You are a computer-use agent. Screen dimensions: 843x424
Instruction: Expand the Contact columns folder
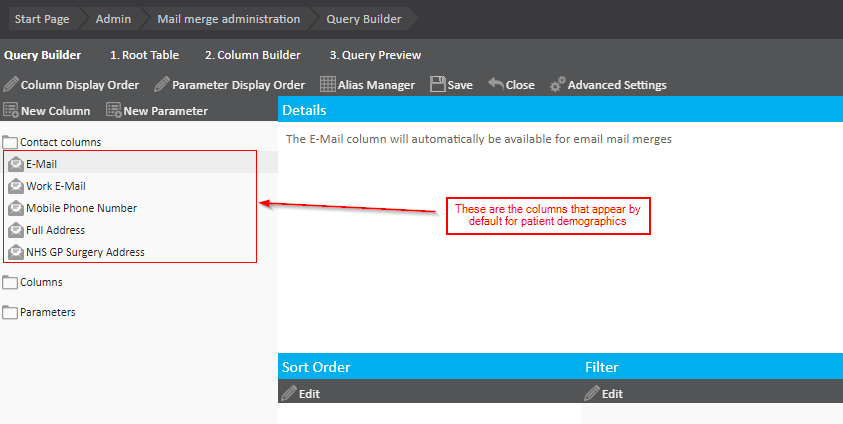coord(11,142)
